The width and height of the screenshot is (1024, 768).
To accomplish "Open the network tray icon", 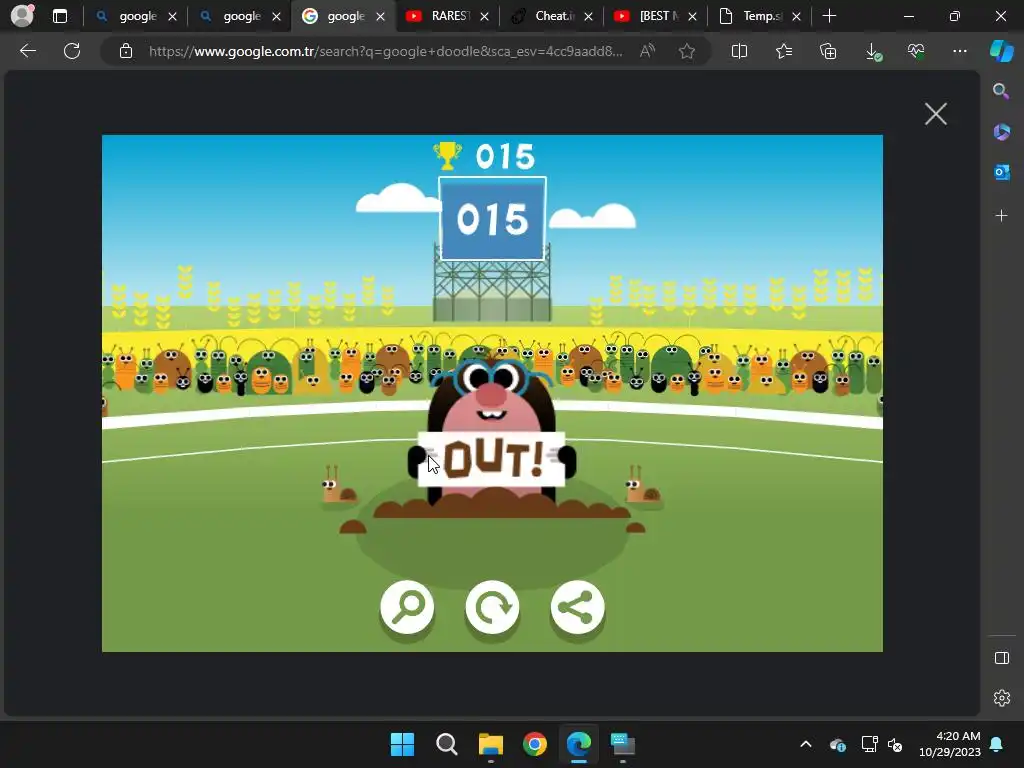I will 869,744.
